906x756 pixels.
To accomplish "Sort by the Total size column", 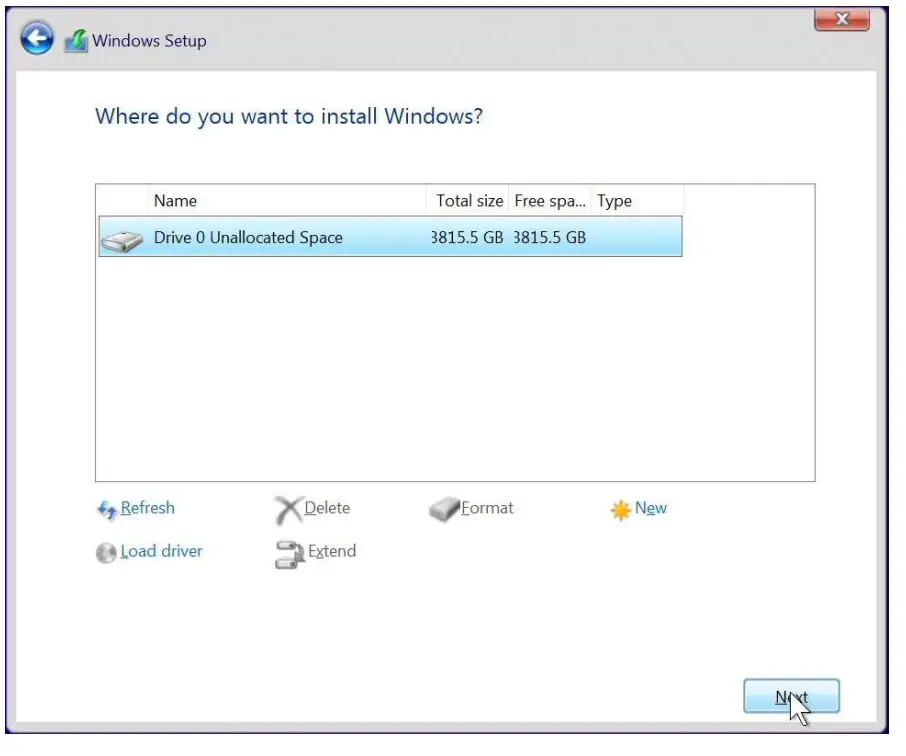I will (x=468, y=200).
